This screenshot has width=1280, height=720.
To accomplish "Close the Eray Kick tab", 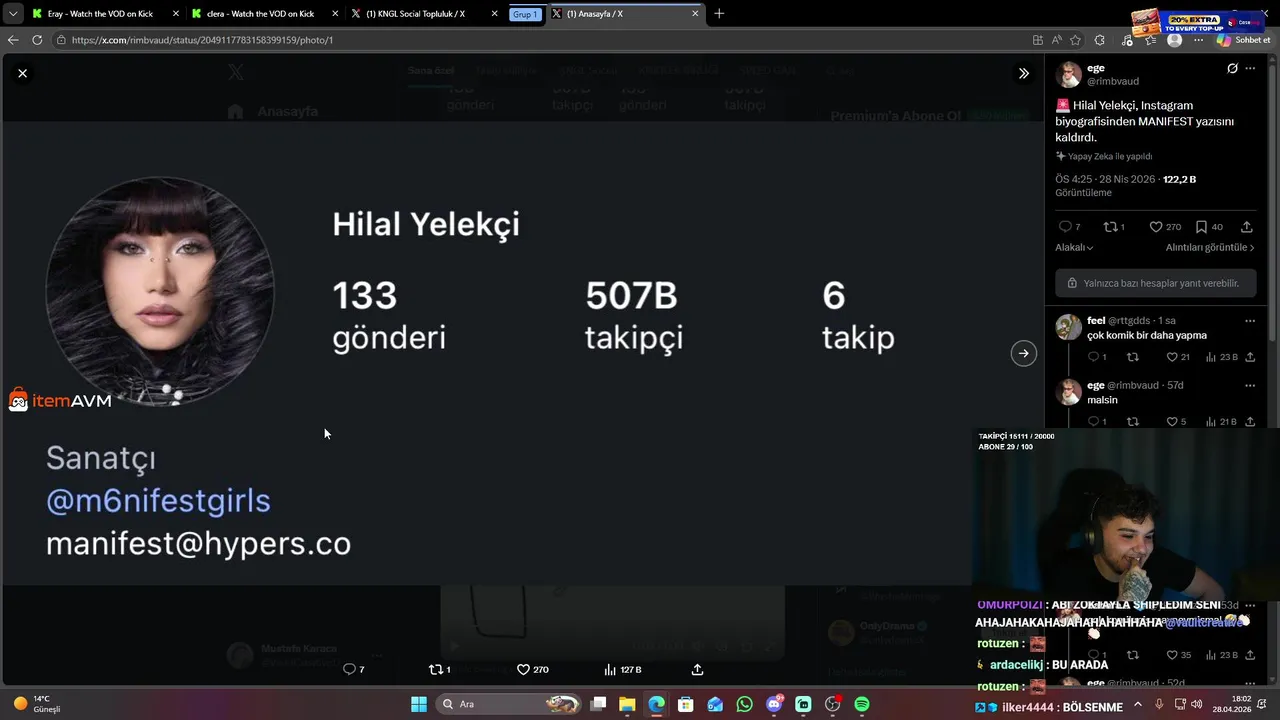I will coord(176,14).
